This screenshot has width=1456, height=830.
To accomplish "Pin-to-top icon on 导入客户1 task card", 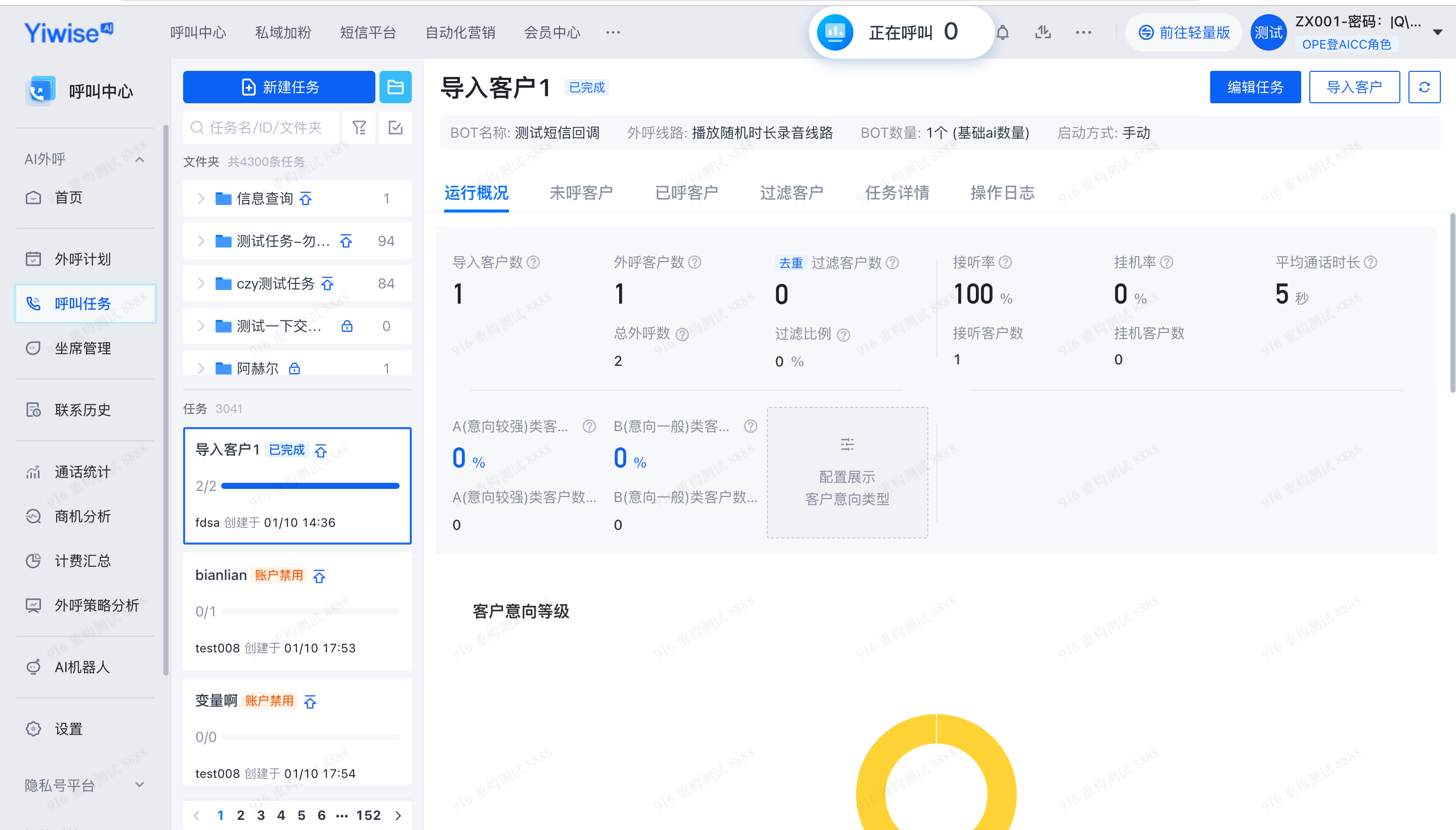I will (321, 450).
